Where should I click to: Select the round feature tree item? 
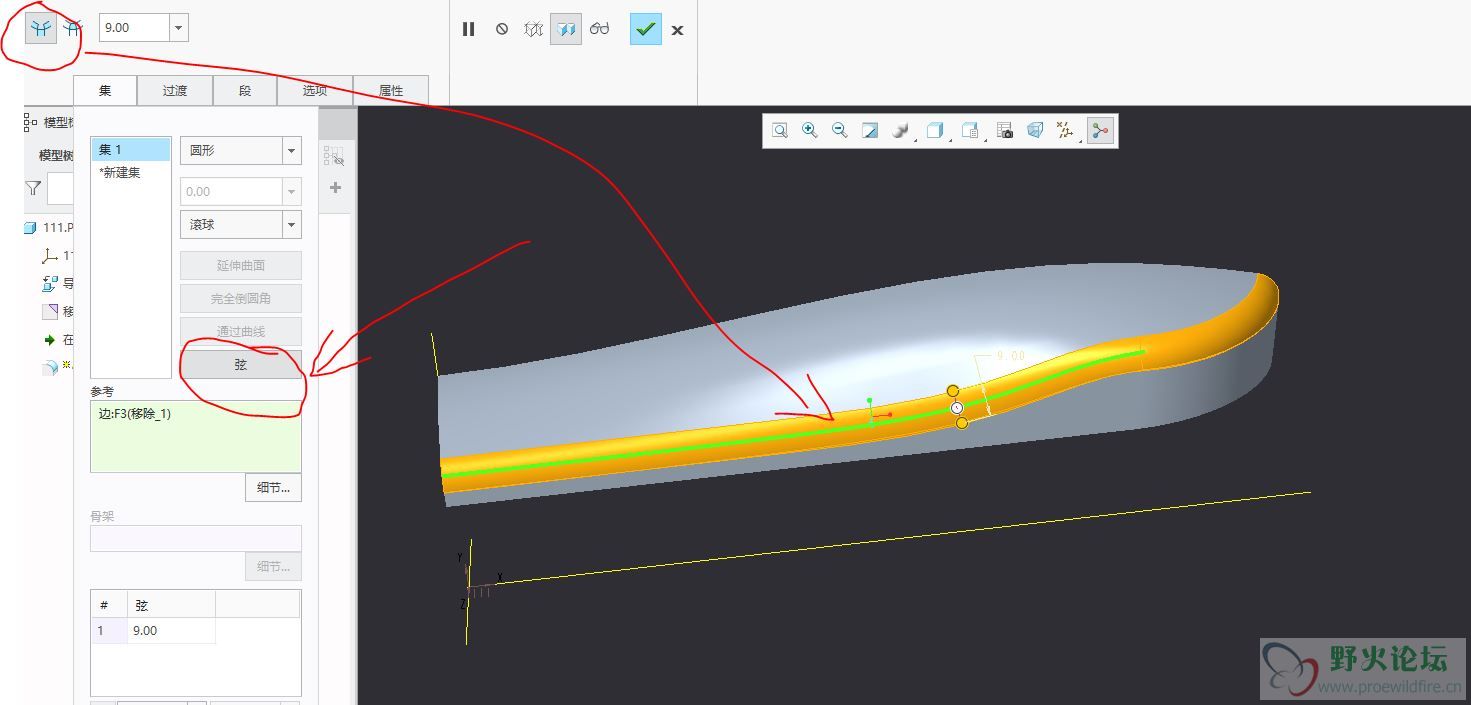[x=58, y=367]
